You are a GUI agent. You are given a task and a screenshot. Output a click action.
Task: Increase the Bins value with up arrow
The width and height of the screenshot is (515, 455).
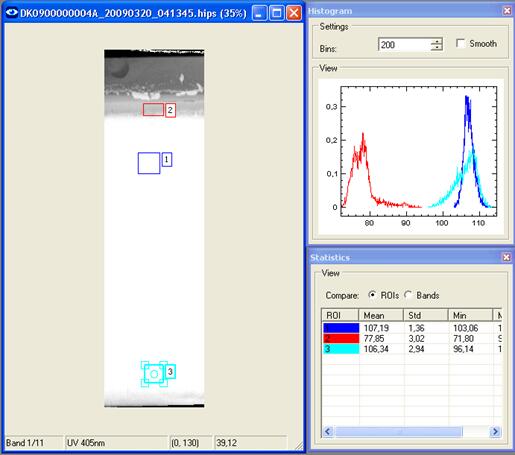tap(437, 41)
